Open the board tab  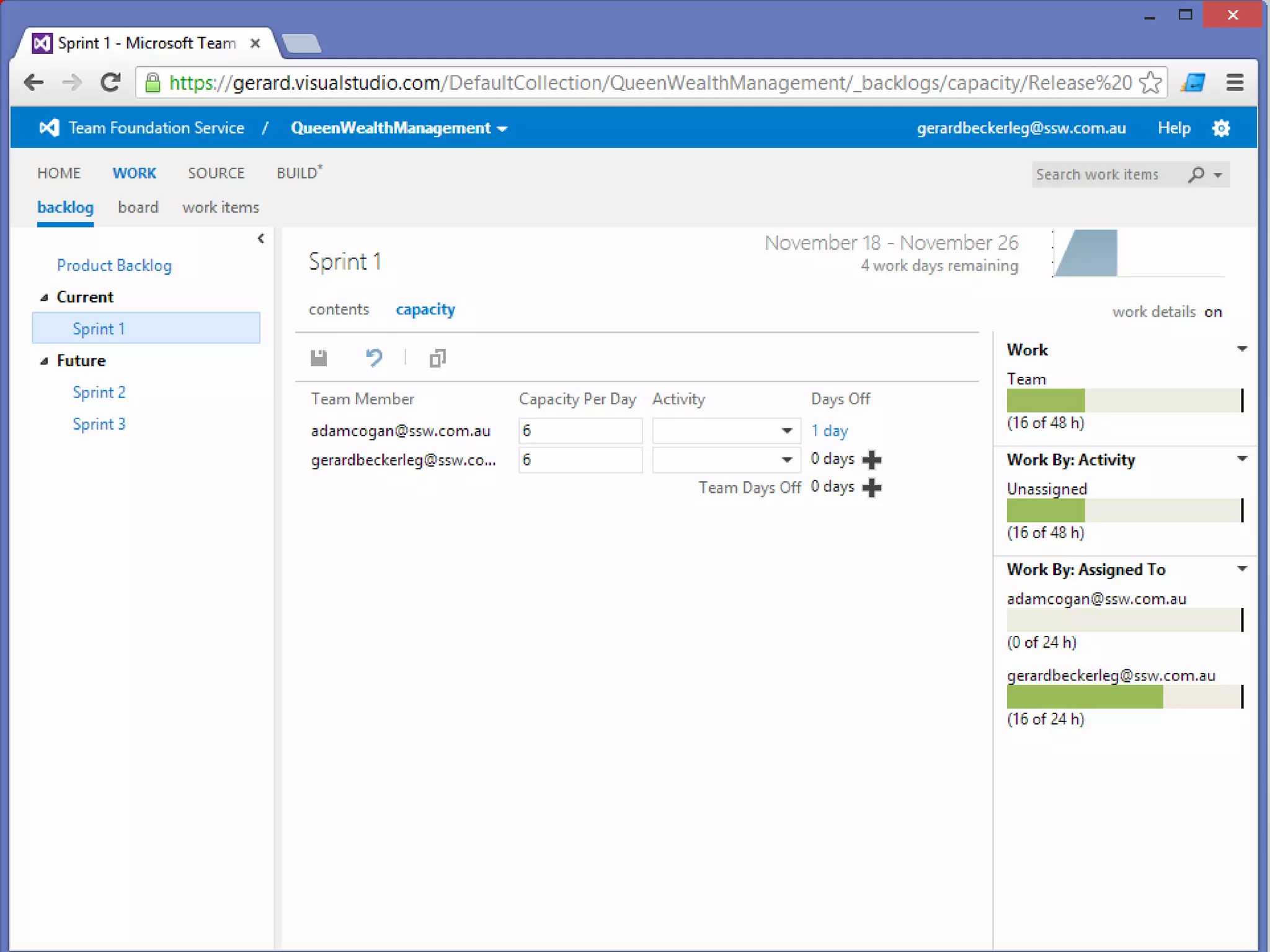(138, 208)
